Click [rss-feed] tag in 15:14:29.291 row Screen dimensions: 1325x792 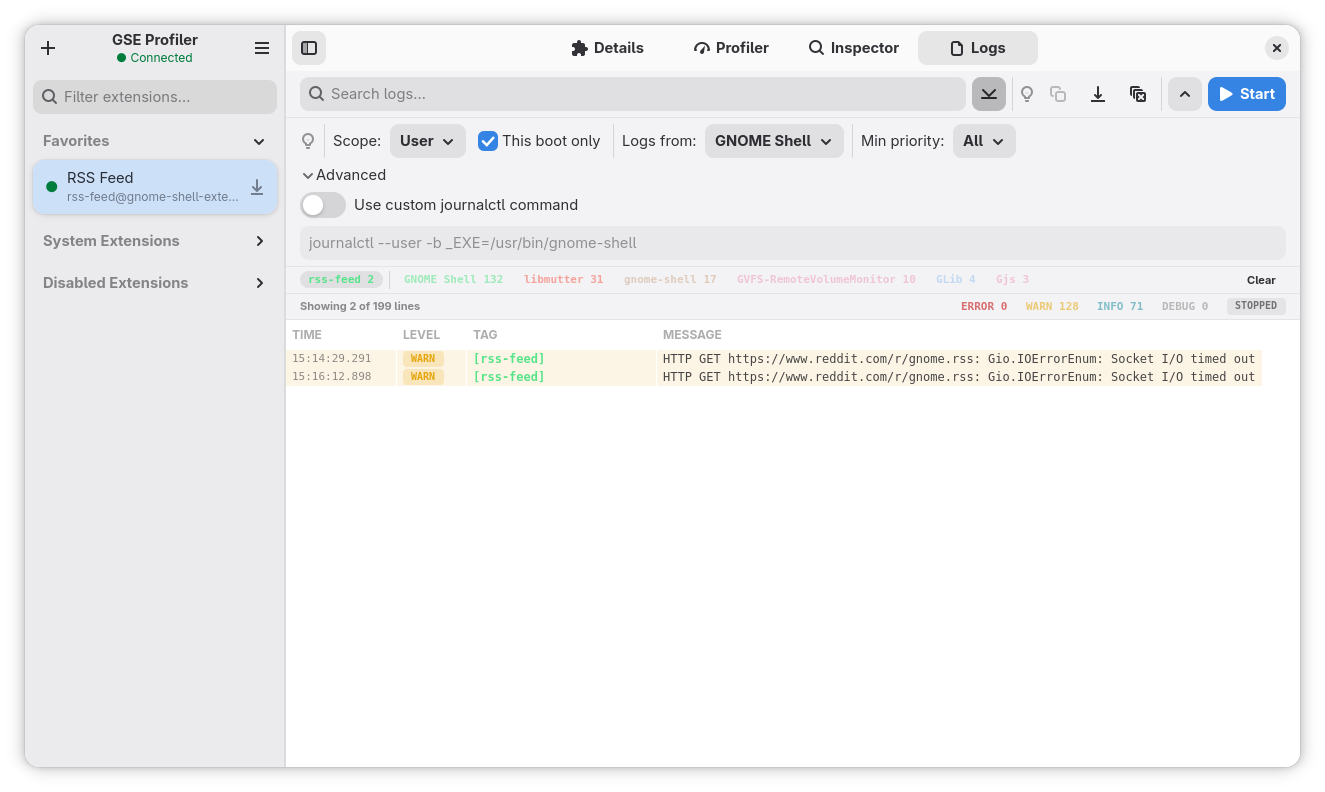tap(509, 359)
